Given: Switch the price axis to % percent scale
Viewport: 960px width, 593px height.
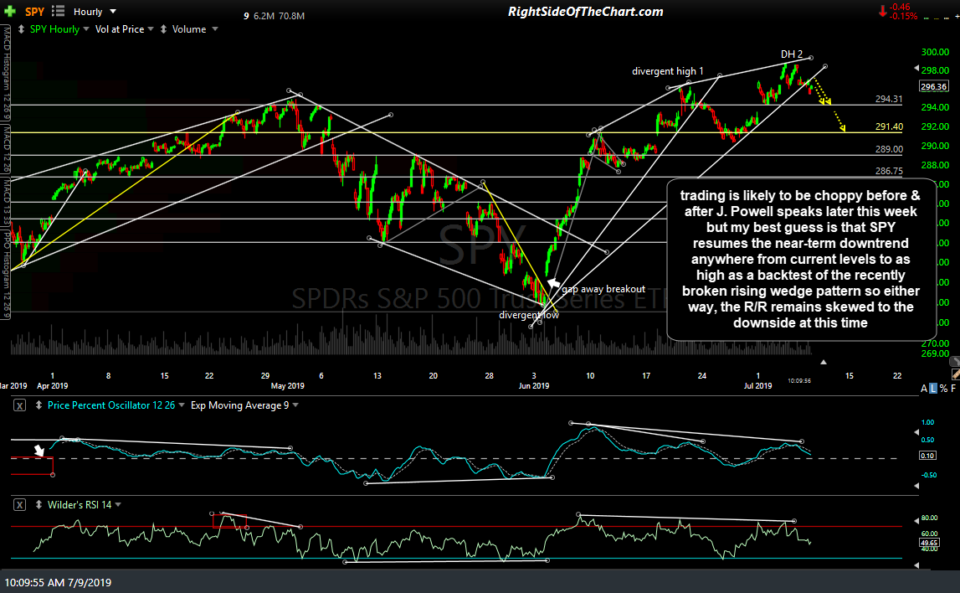Looking at the screenshot, I should tap(942, 388).
